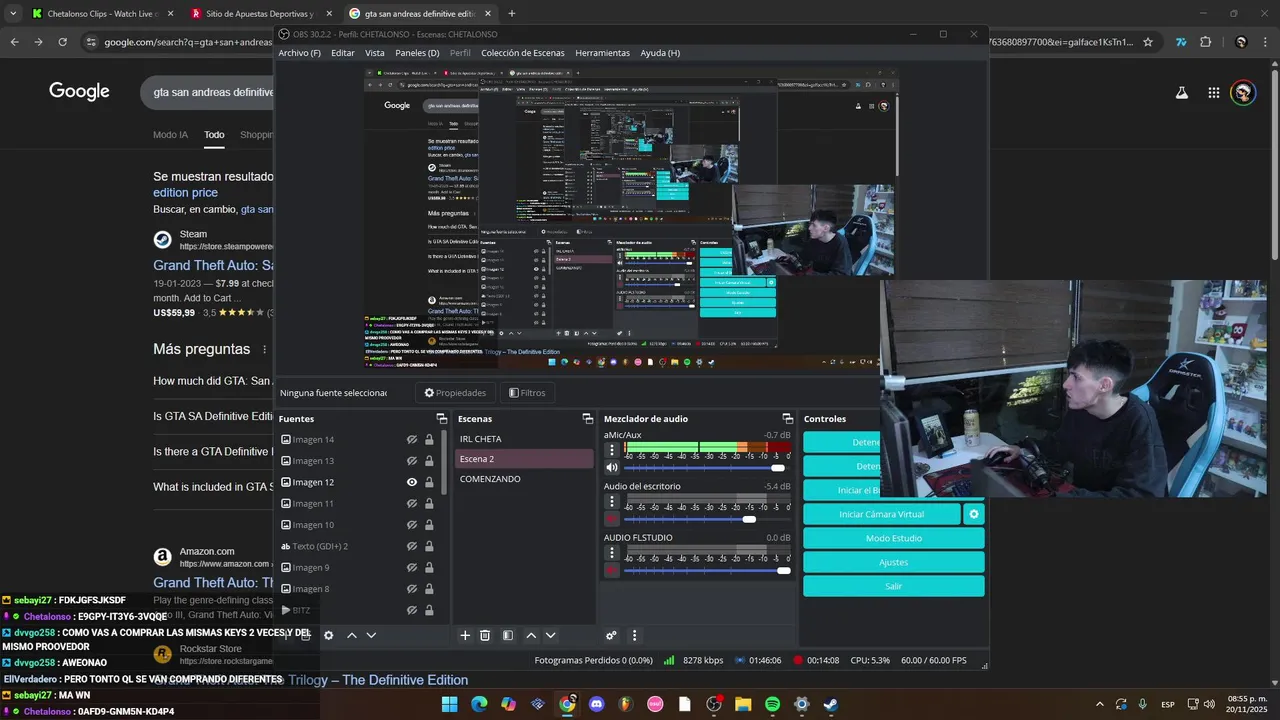Switch to Sitio de Apuestas Deportivas tab
Image resolution: width=1280 pixels, height=720 pixels.
point(260,14)
